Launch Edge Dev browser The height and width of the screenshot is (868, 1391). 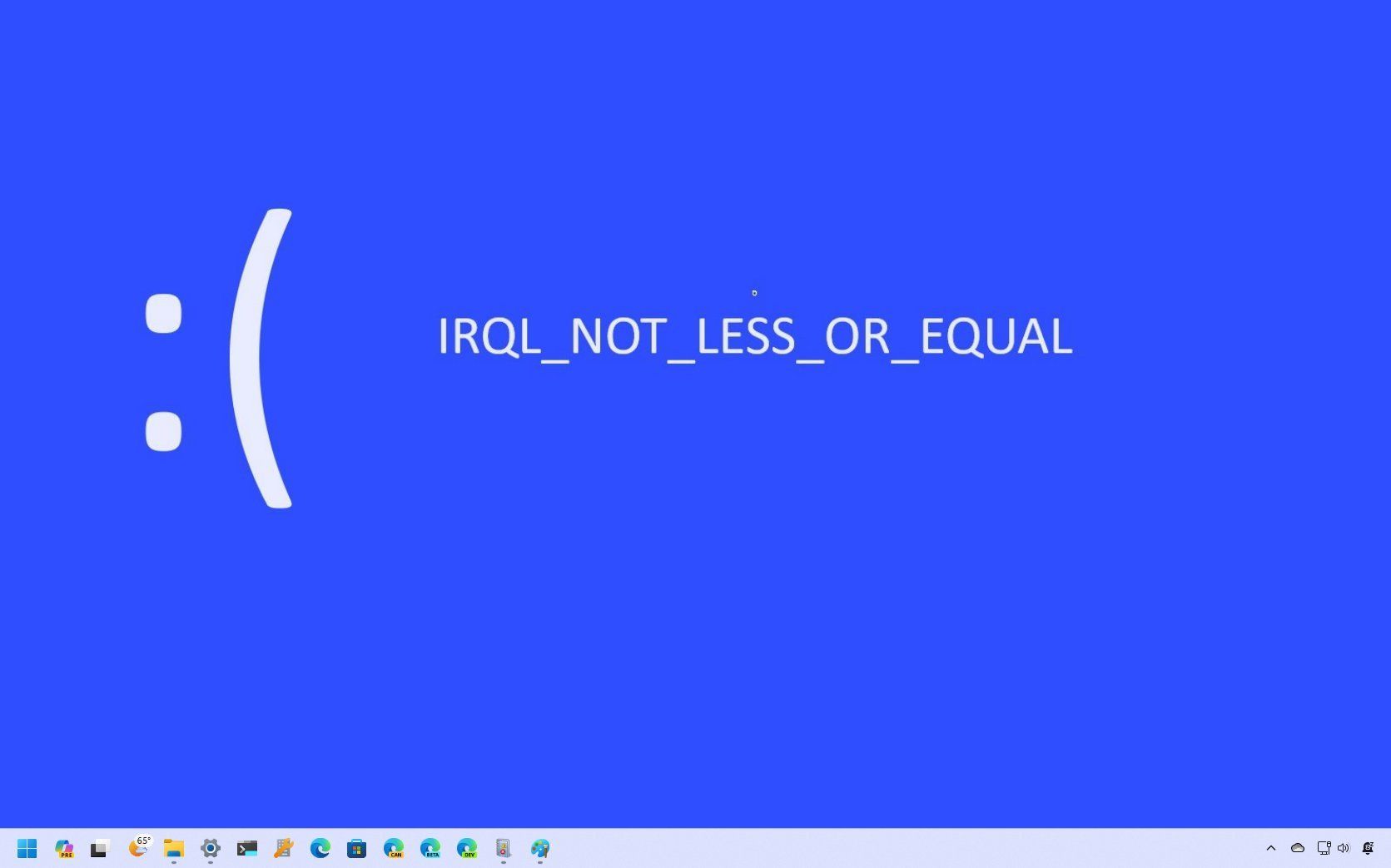click(466, 848)
